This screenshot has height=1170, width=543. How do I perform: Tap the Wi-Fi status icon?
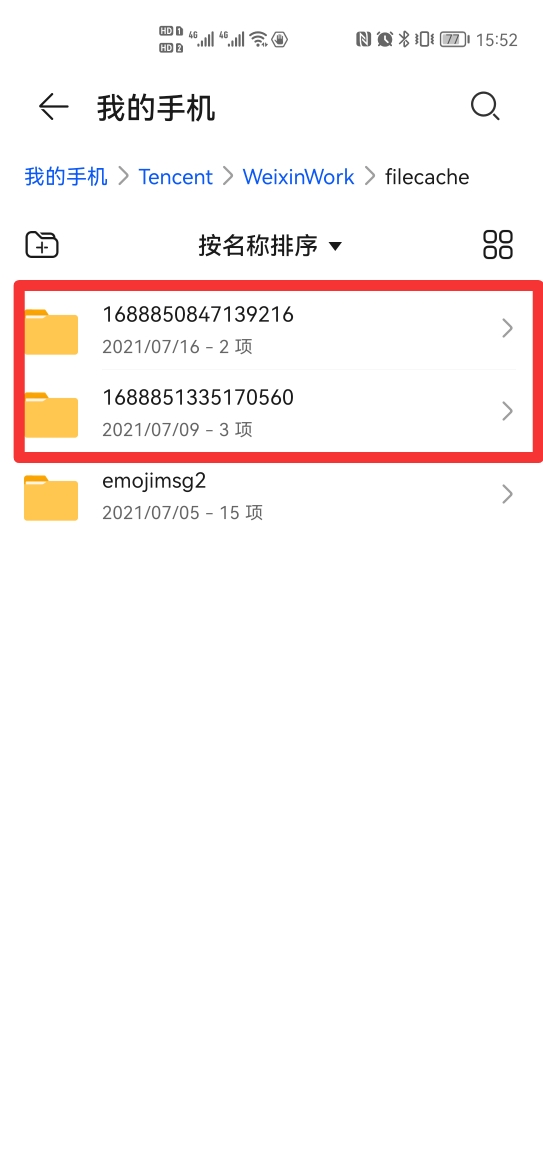[x=258, y=40]
